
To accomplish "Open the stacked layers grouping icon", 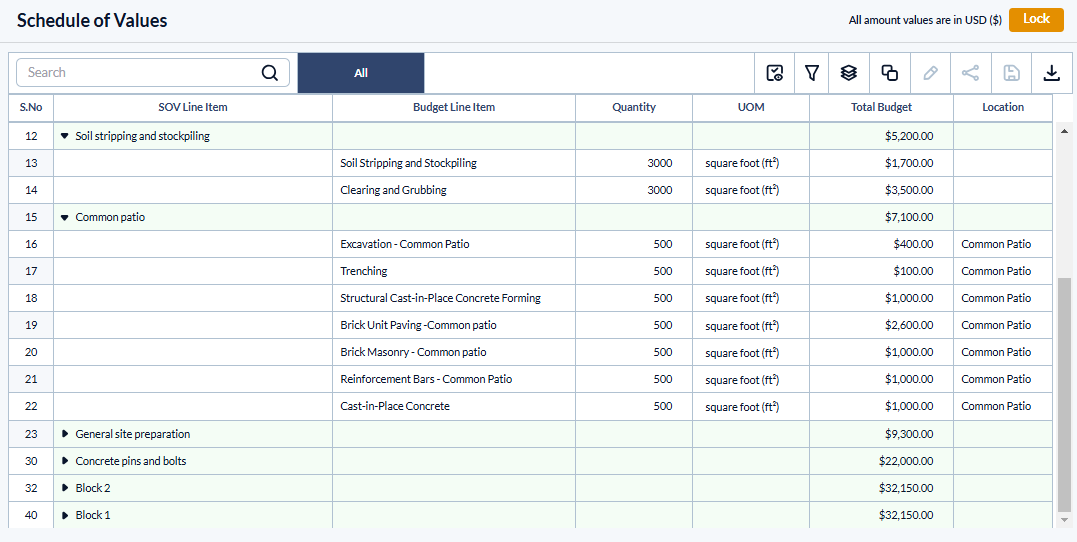I will click(x=849, y=73).
